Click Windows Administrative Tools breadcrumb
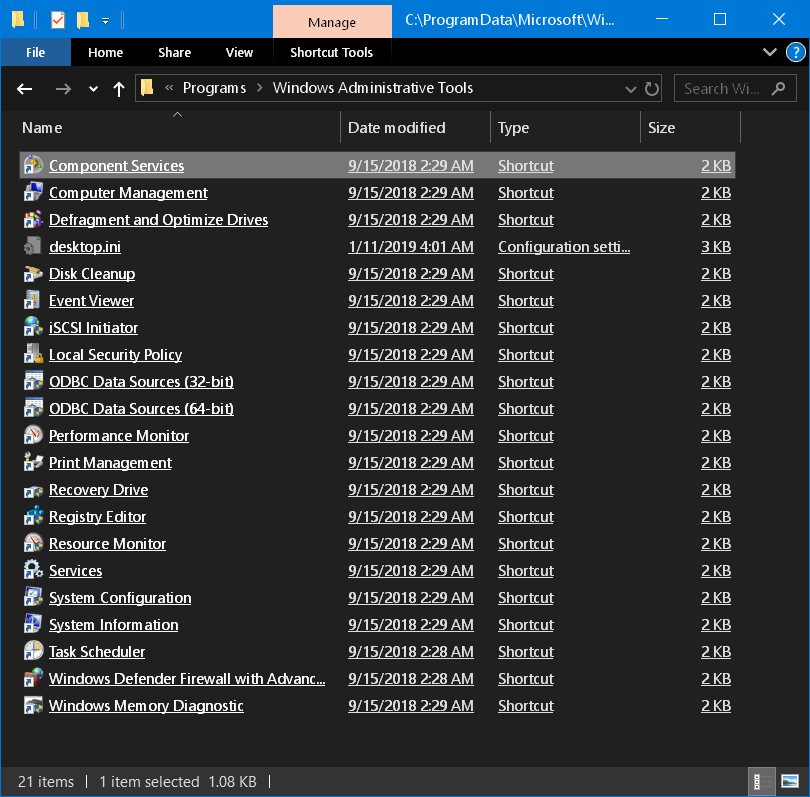The height and width of the screenshot is (797, 810). 373,88
